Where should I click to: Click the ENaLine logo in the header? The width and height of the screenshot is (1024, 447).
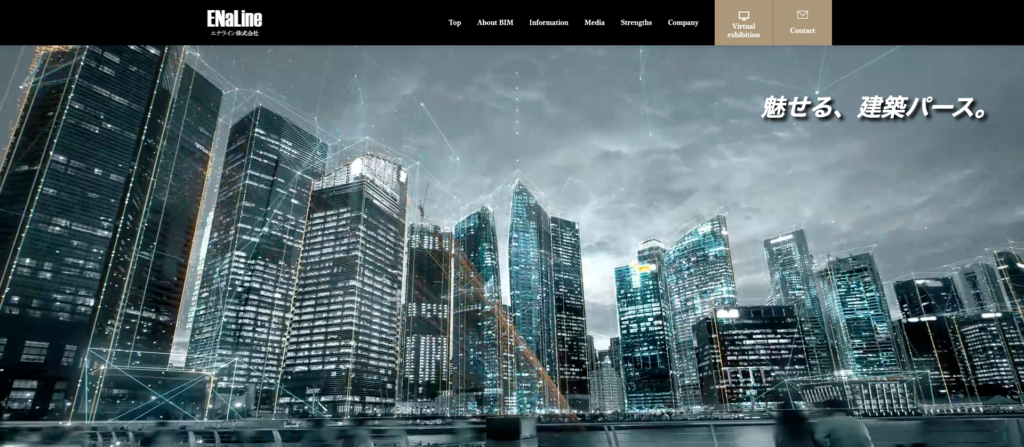click(x=234, y=18)
